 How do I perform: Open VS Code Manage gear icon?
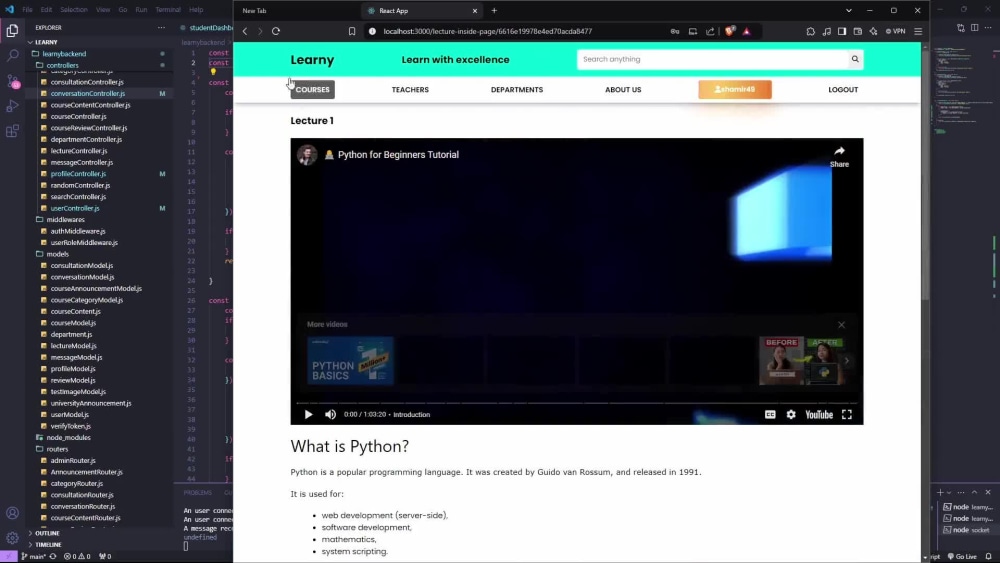12,538
